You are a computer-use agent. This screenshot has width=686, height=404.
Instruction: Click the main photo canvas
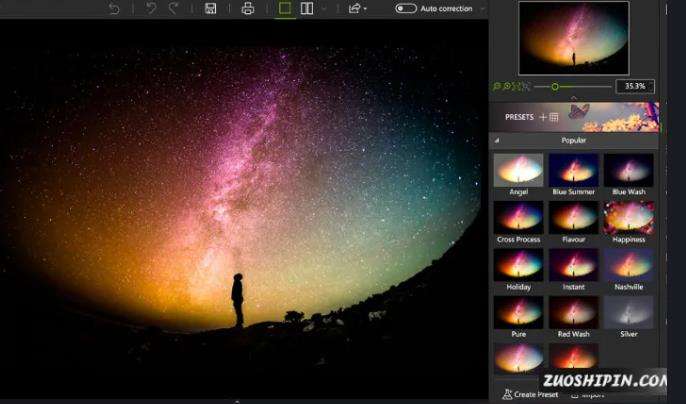point(244,209)
